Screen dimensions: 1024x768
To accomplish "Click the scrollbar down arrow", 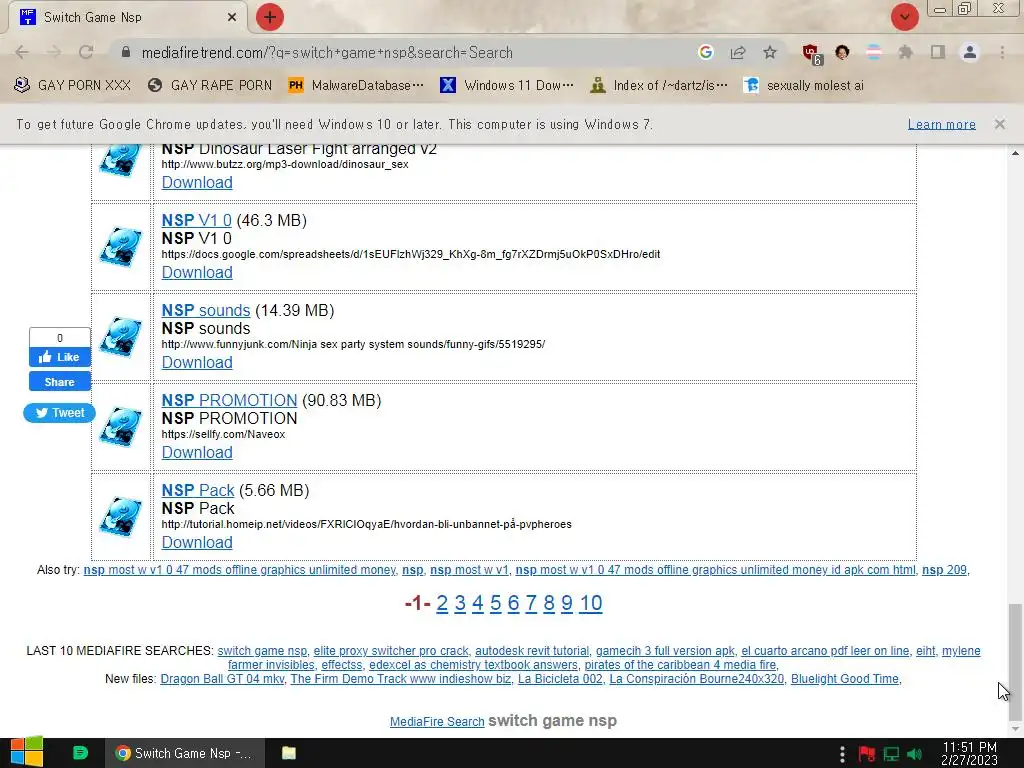I will click(x=1014, y=729).
